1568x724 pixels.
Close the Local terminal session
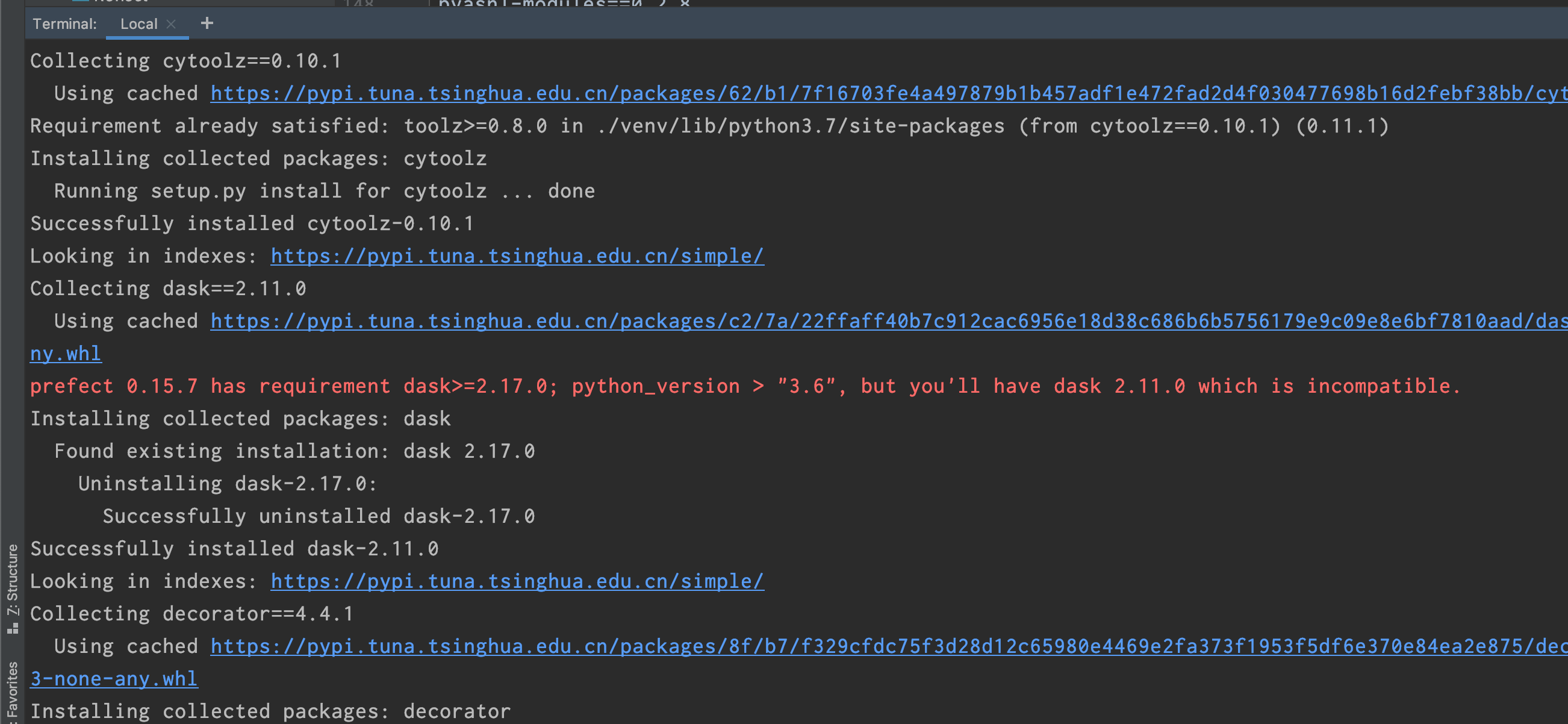pos(171,23)
